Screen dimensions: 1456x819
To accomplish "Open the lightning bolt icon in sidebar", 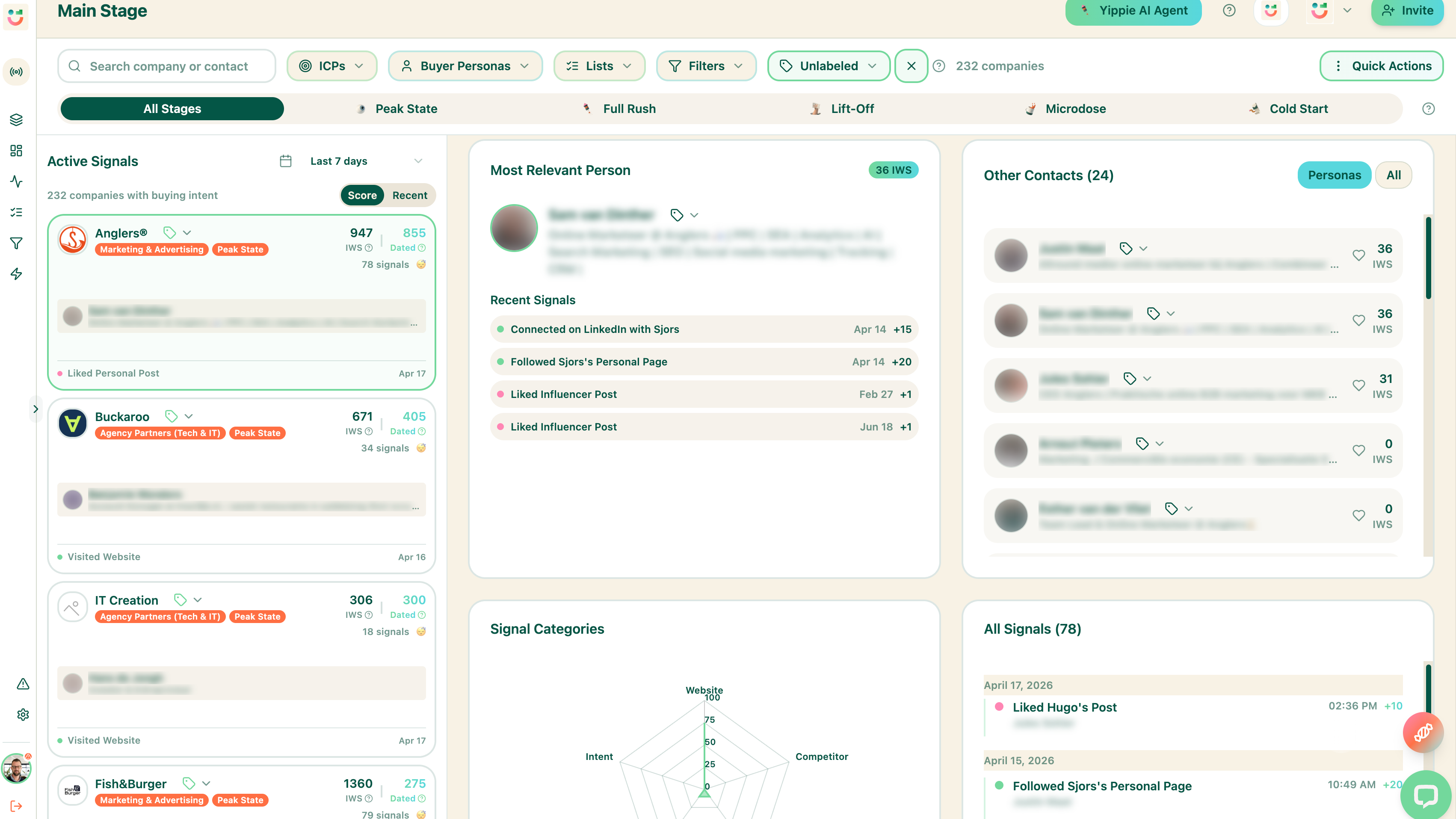I will 16,274.
